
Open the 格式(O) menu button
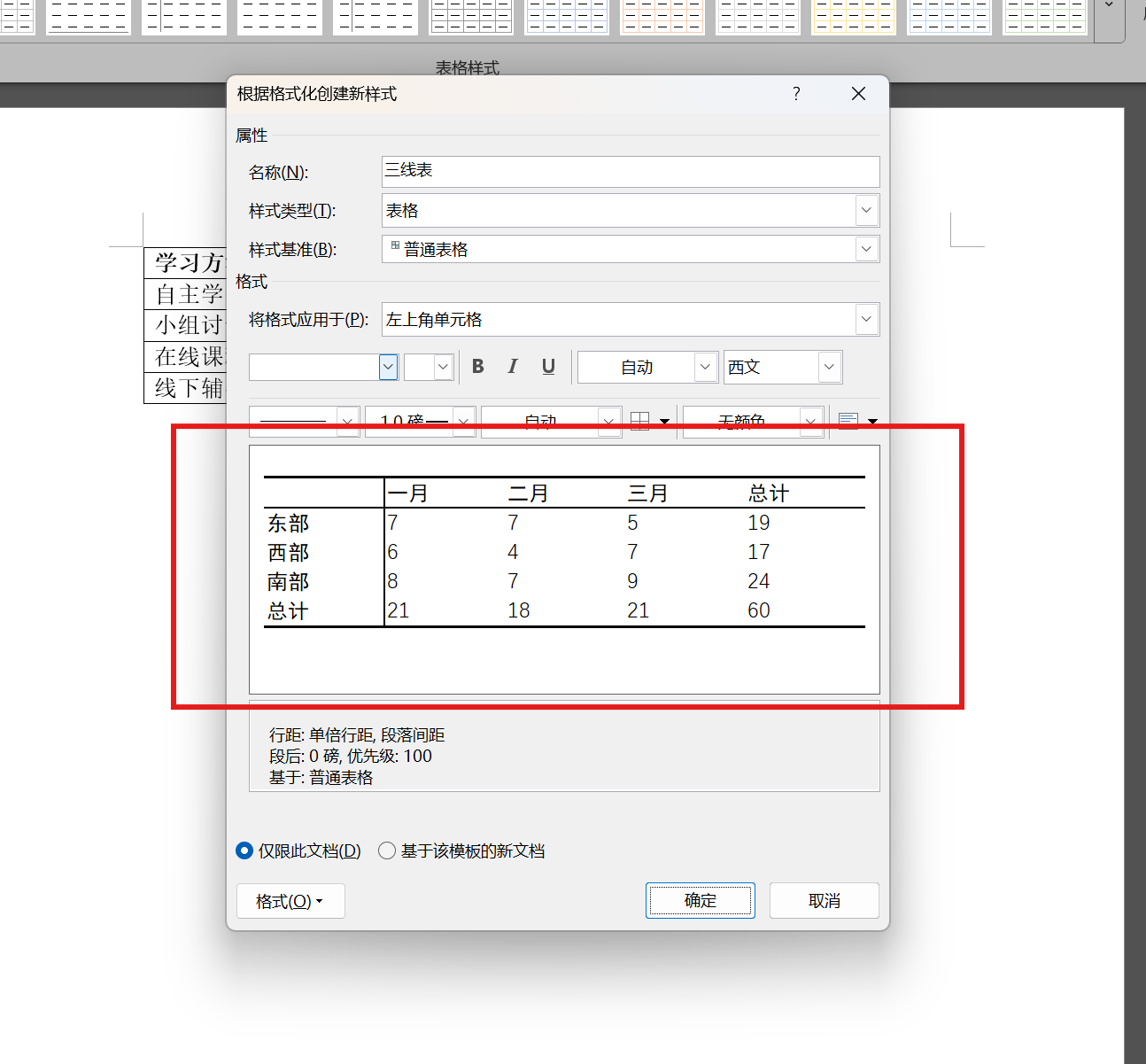click(290, 901)
